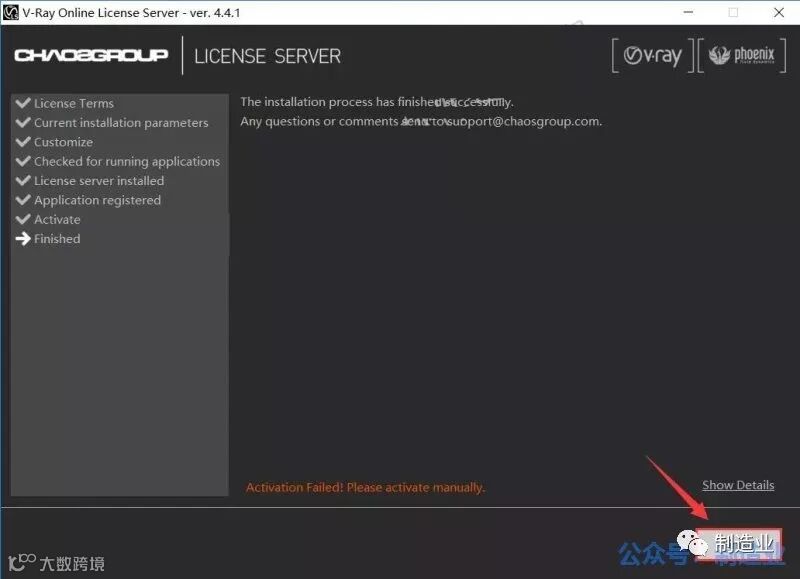Click the checkmark beside Activate
The width and height of the screenshot is (800, 579).
(23, 219)
